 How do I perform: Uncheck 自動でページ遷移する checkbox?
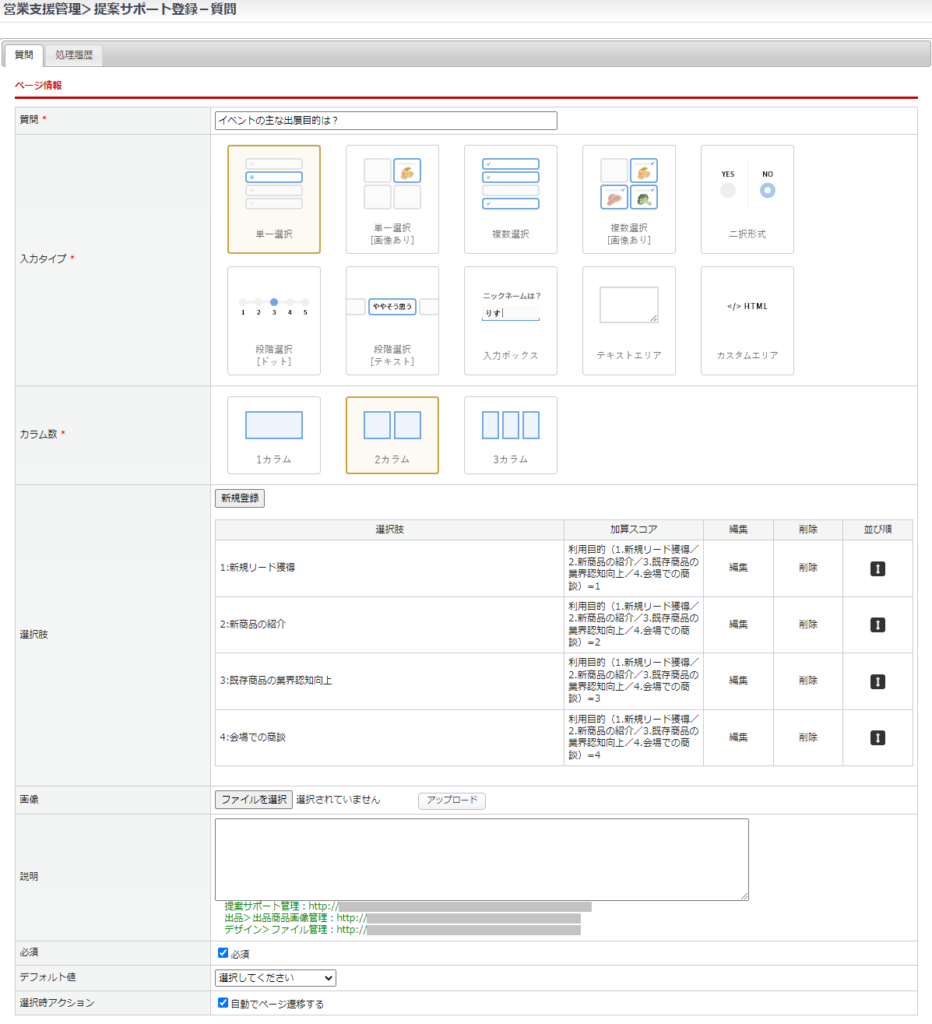[x=223, y=1003]
